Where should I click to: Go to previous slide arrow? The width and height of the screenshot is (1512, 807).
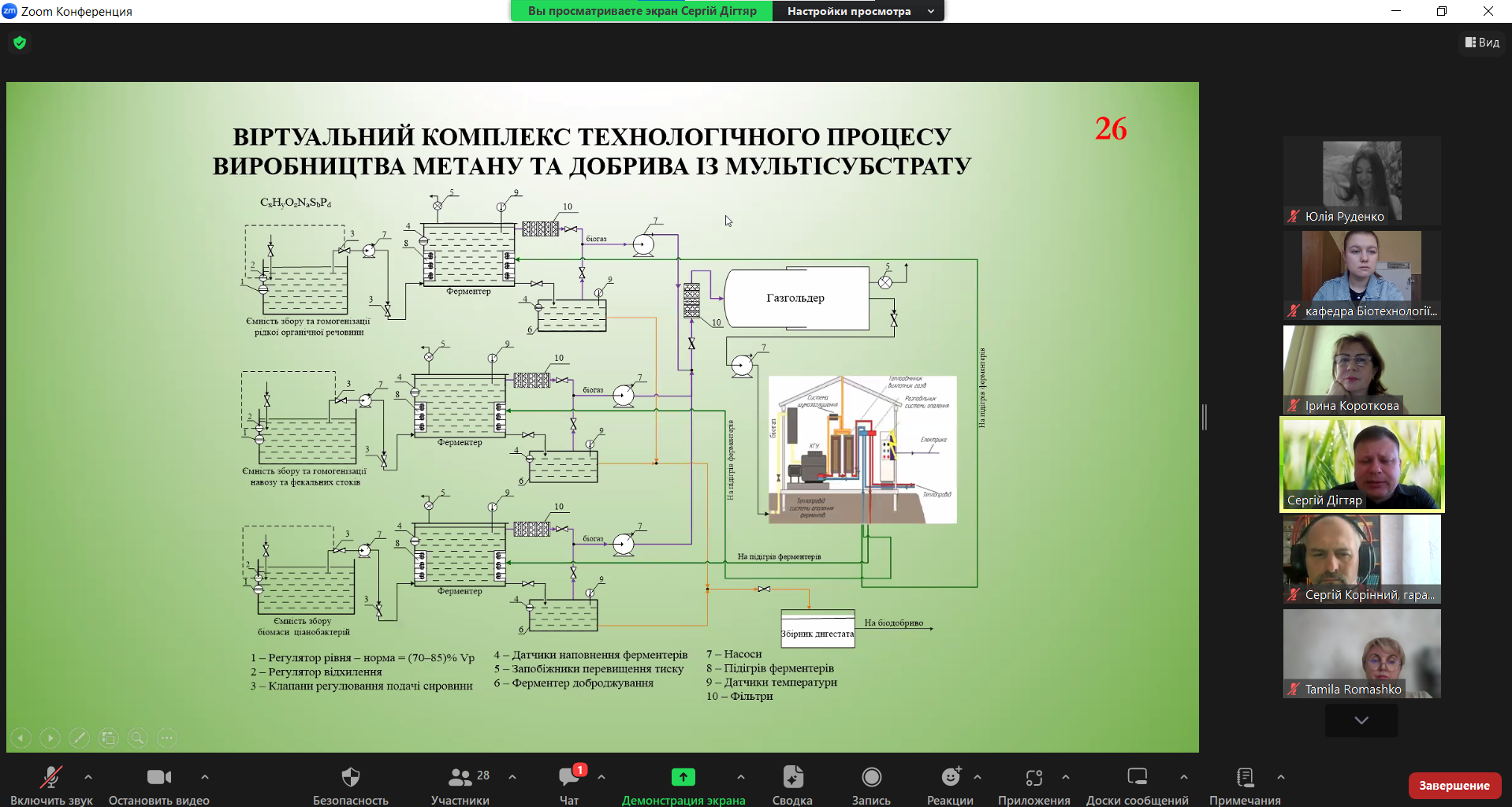[21, 738]
